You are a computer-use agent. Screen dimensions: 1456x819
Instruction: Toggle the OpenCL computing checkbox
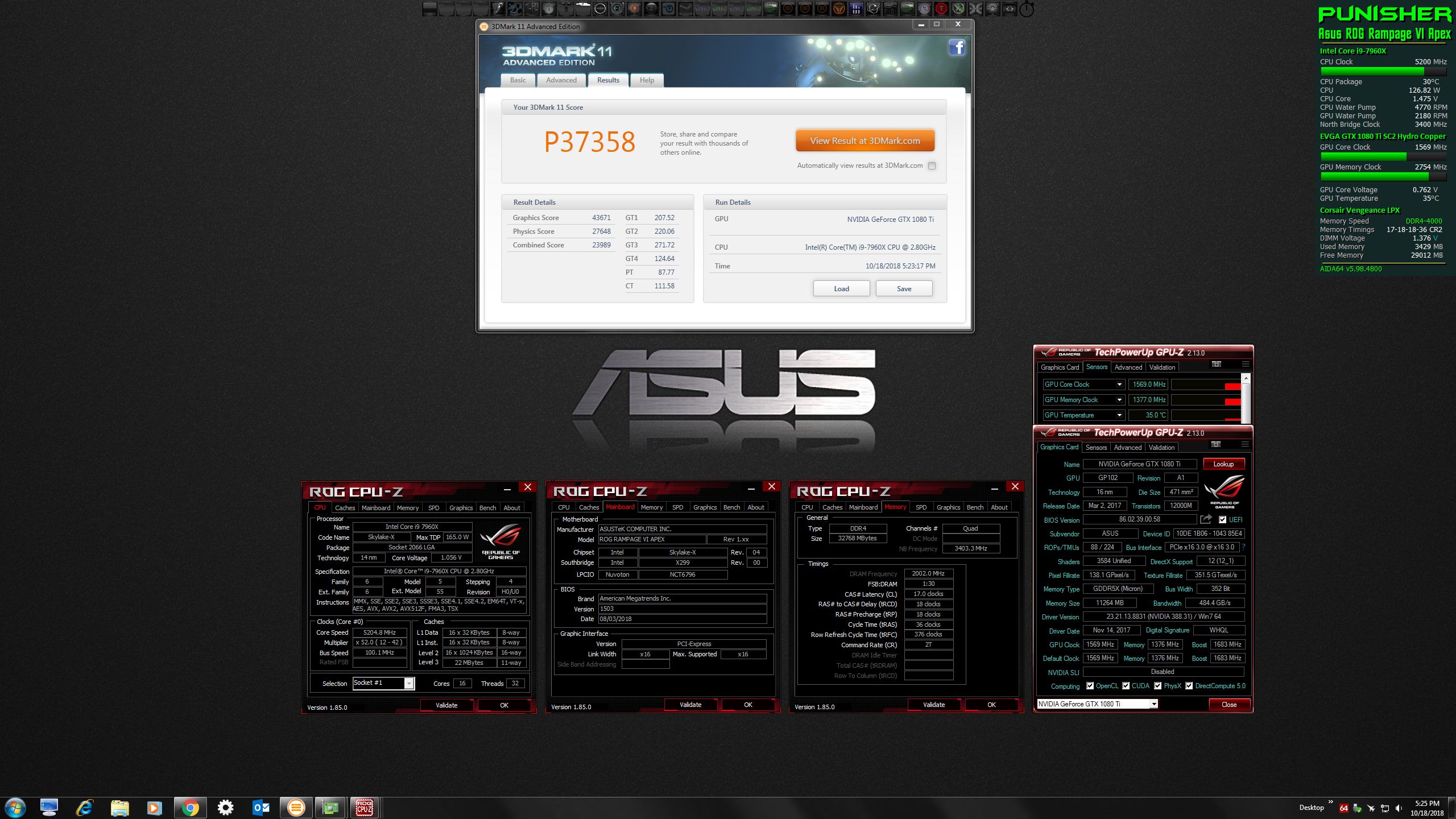1090,686
